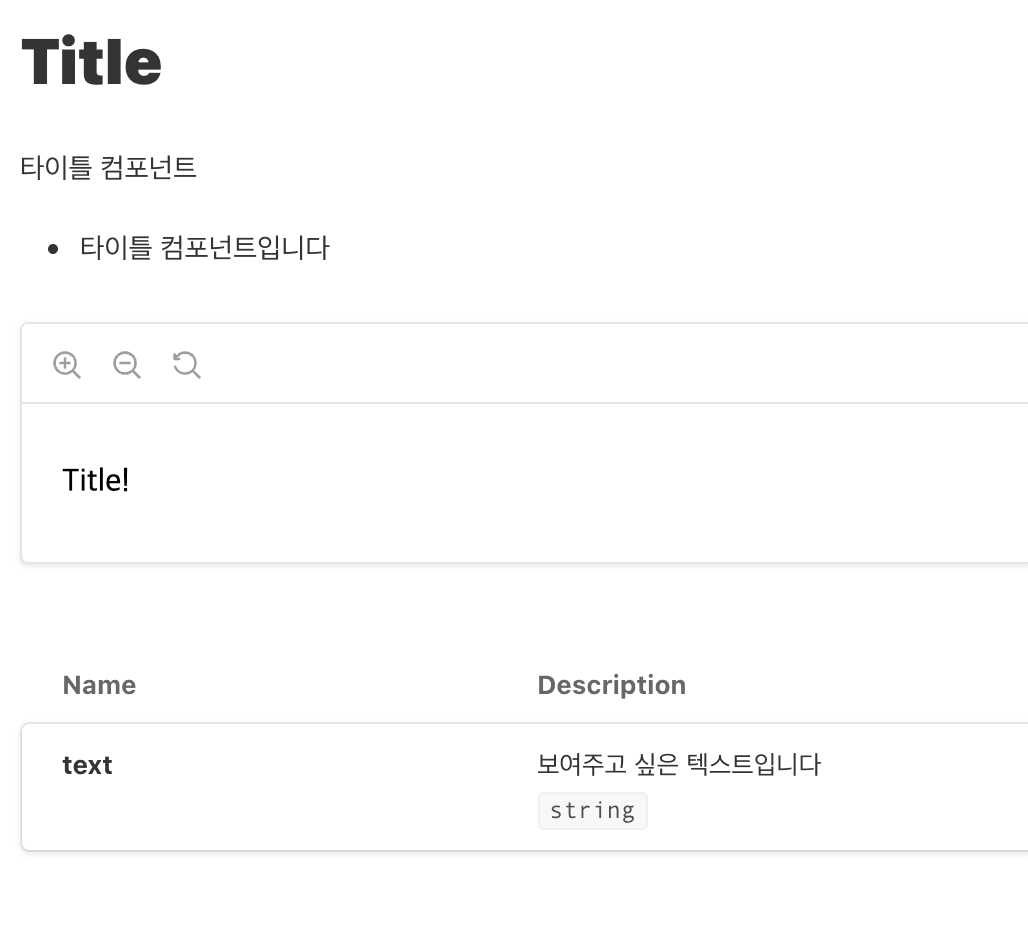Select the "text" prop name
This screenshot has width=1028, height=936.
(x=87, y=765)
